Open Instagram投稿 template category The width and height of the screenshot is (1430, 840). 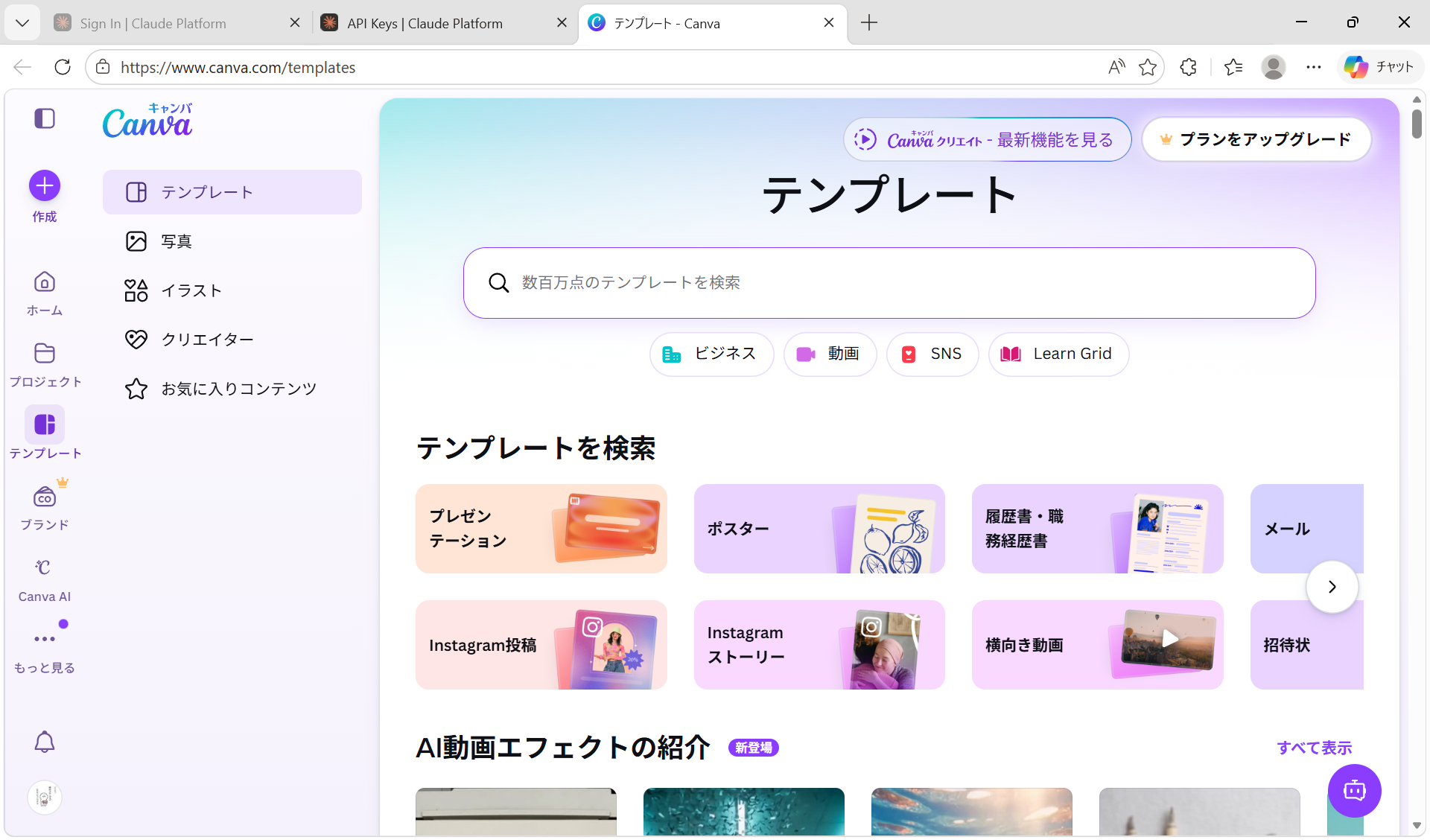pos(541,645)
